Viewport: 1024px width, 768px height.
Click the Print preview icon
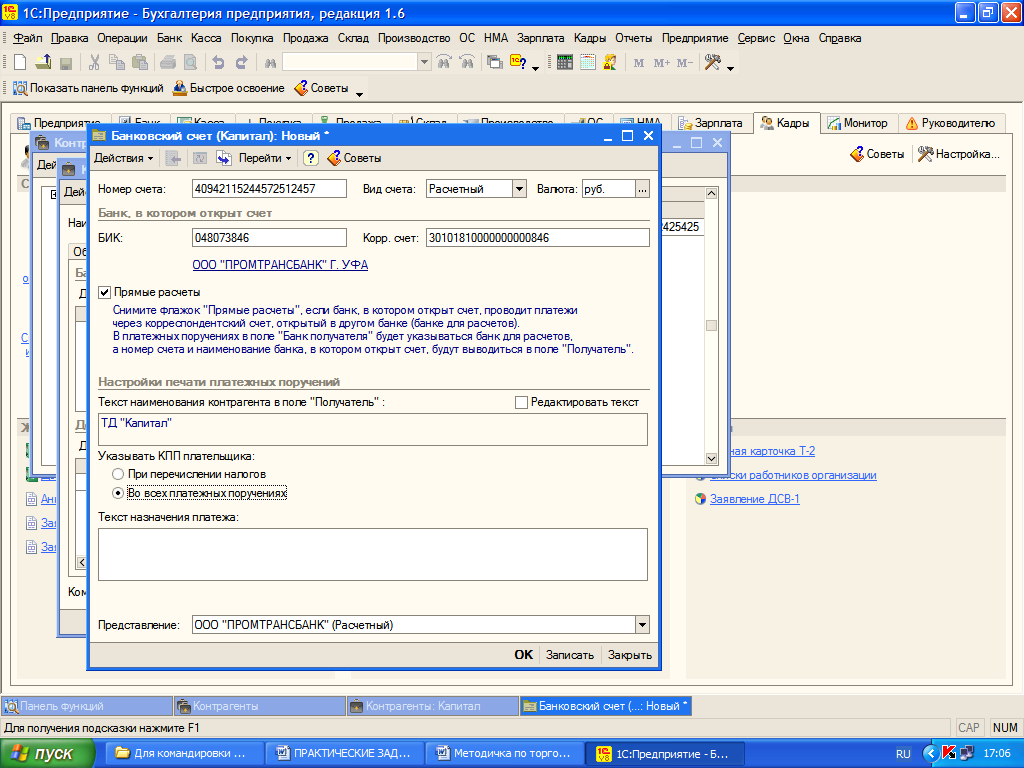[x=190, y=63]
